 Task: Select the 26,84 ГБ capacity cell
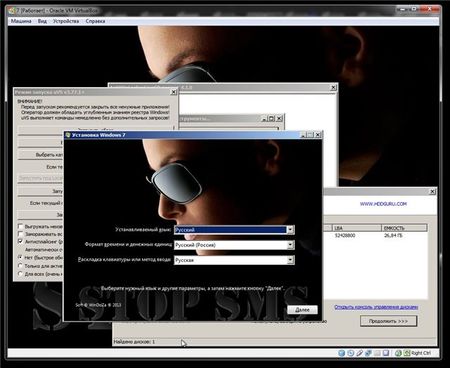(x=393, y=235)
